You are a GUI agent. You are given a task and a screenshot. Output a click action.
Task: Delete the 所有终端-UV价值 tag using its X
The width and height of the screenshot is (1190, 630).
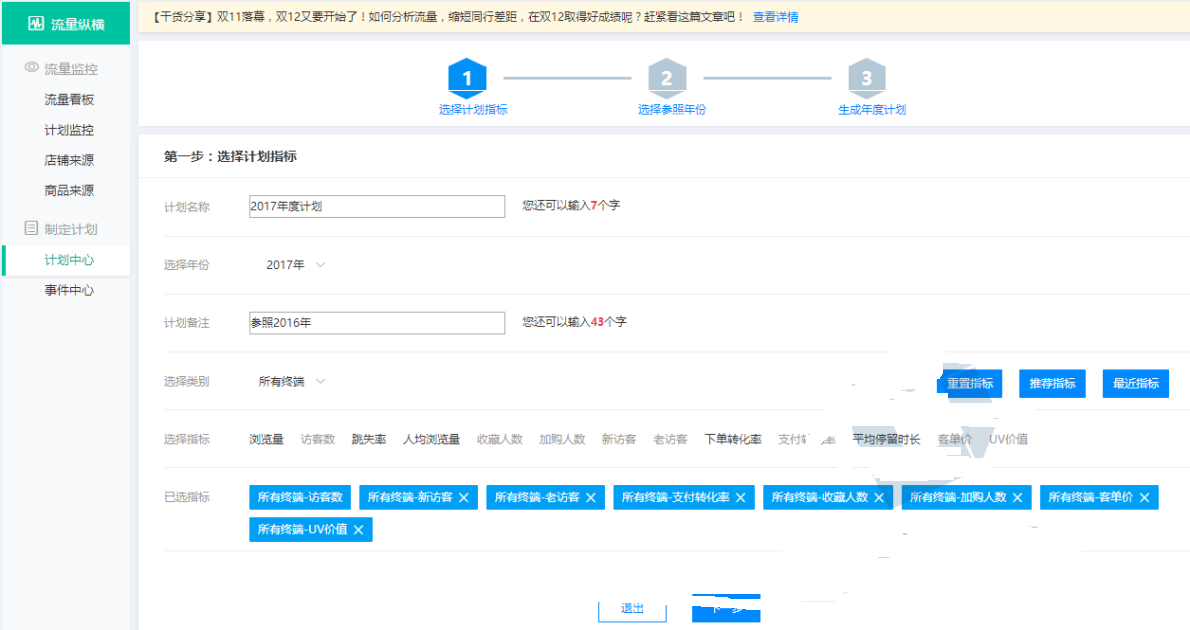358,530
